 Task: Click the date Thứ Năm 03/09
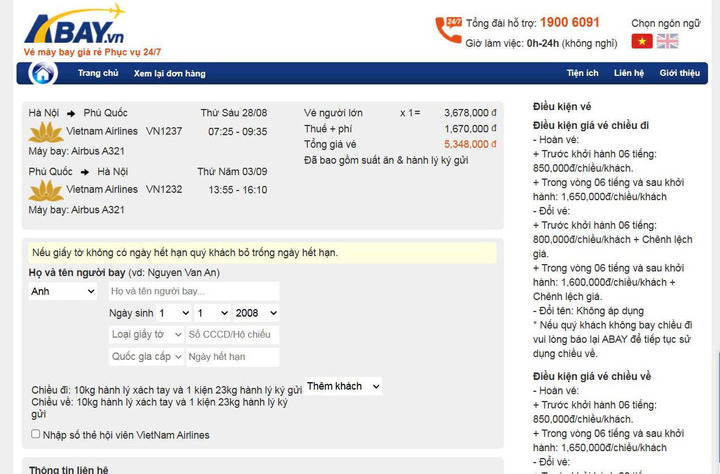[232, 172]
